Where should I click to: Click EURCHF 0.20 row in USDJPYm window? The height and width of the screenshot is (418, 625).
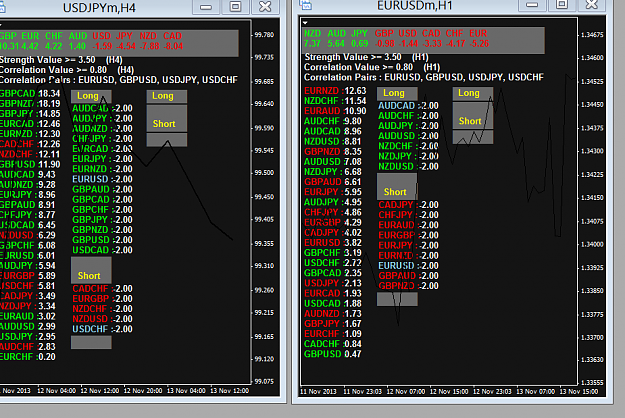[28, 357]
